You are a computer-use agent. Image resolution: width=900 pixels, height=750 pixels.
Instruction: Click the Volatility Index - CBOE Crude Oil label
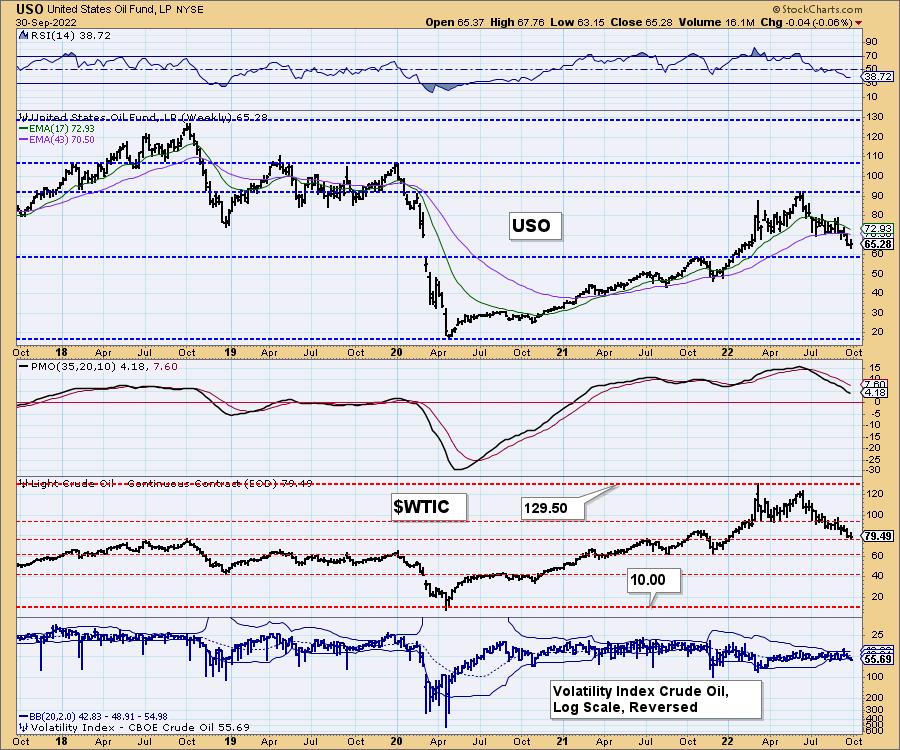(x=140, y=727)
